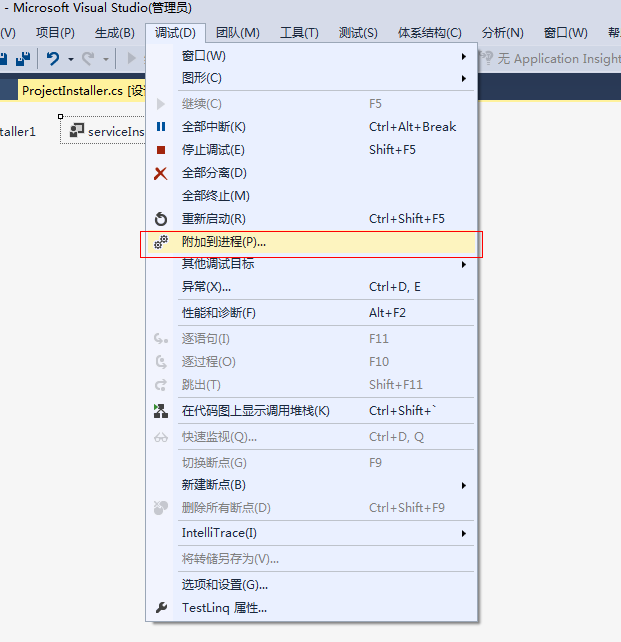Open the 测试(S) menu
This screenshot has height=642, width=621.
pyautogui.click(x=358, y=33)
